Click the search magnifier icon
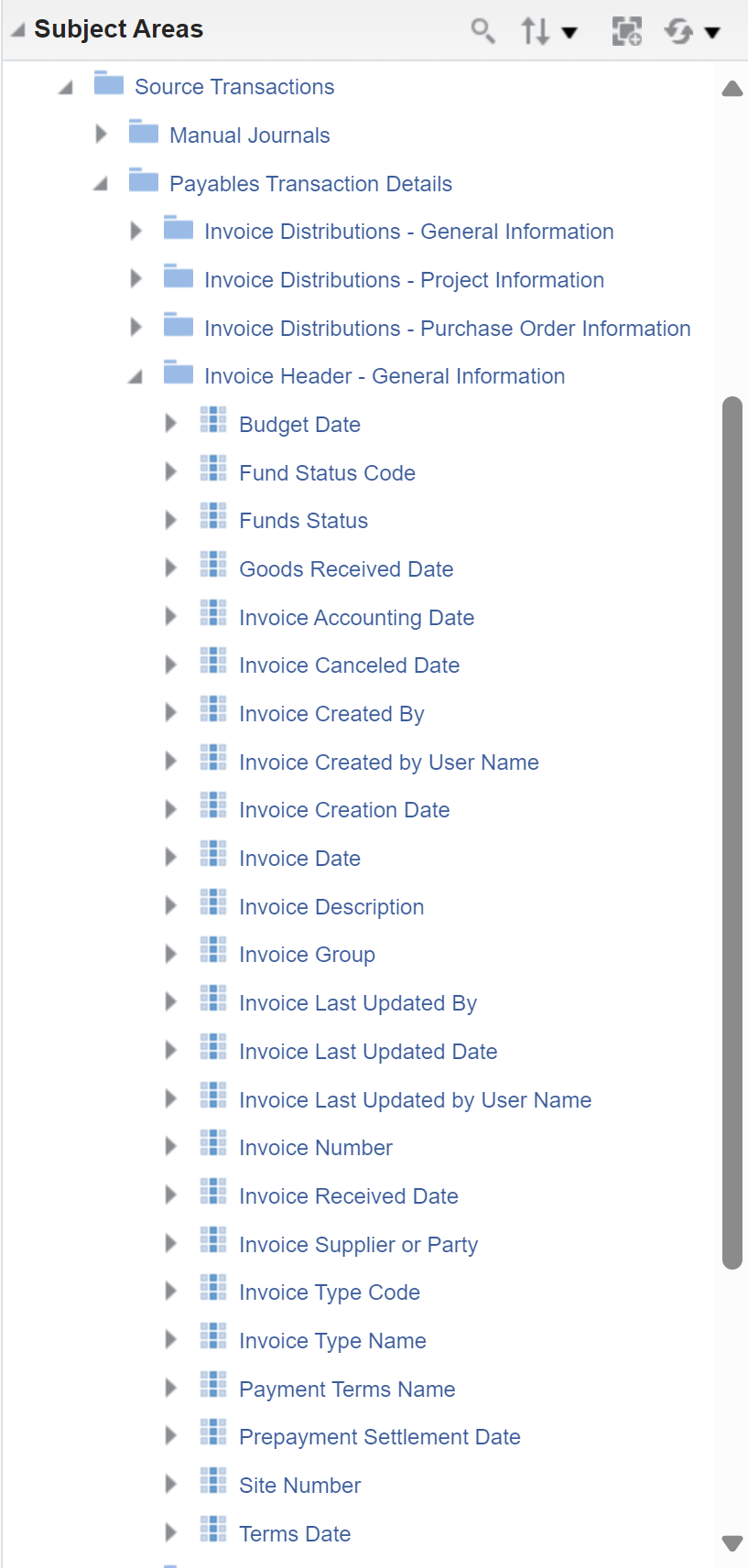Viewport: 748px width, 1568px height. (x=482, y=31)
